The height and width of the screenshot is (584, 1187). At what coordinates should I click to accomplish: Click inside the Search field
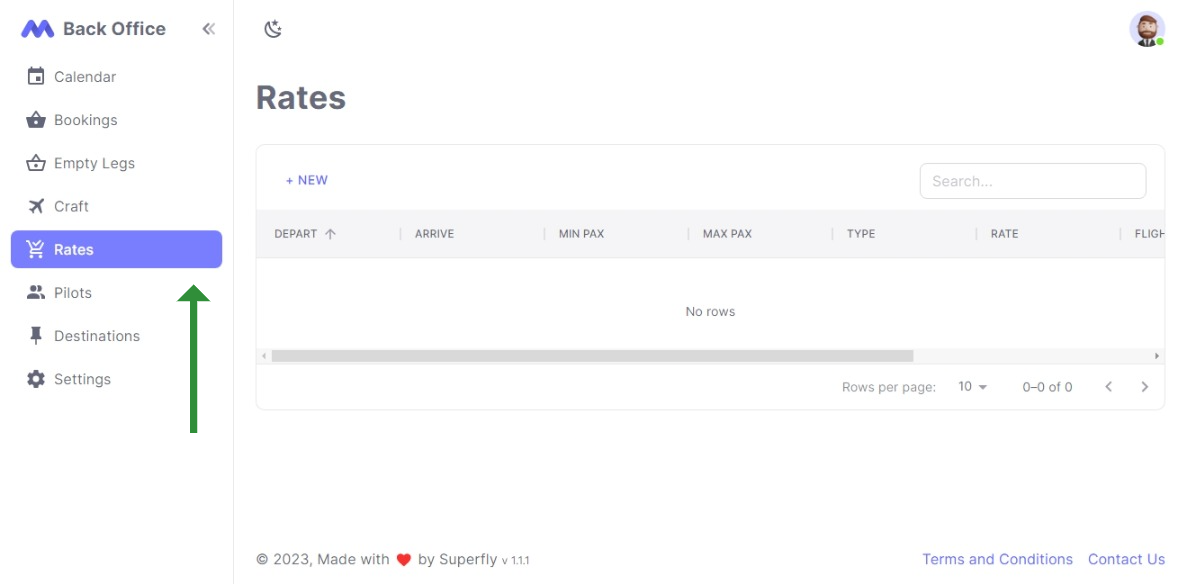[x=1033, y=181]
